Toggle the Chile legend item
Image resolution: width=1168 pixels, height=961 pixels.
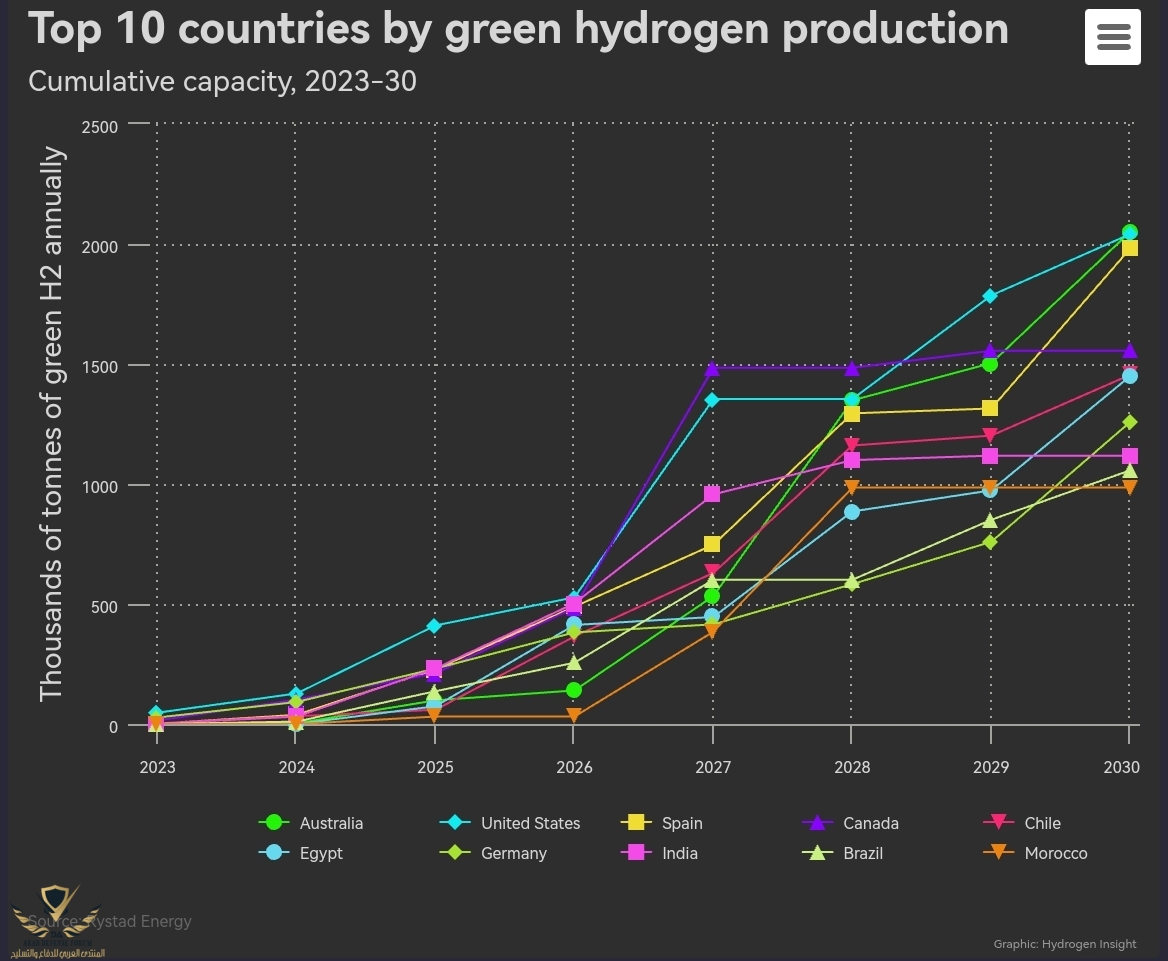click(x=1022, y=822)
